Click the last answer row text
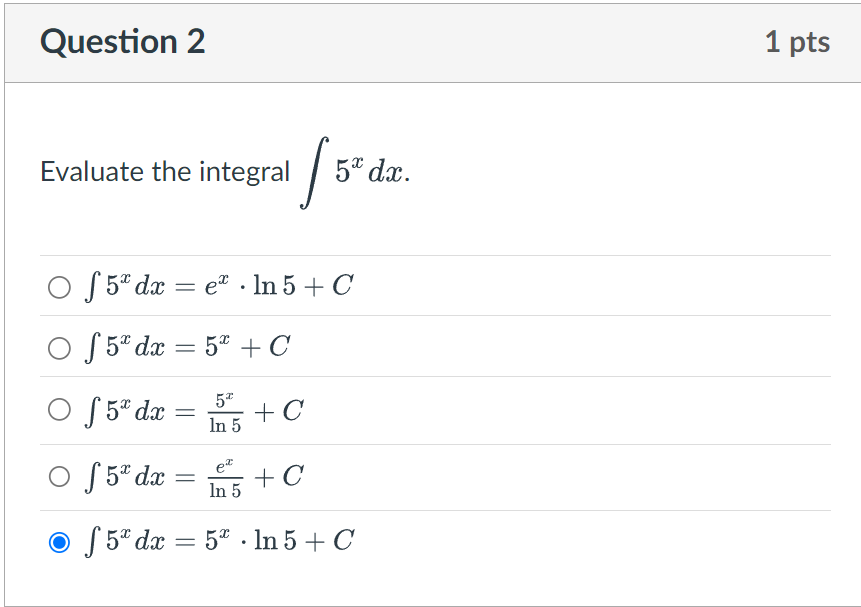Image resolution: width=861 pixels, height=607 pixels. [222, 541]
